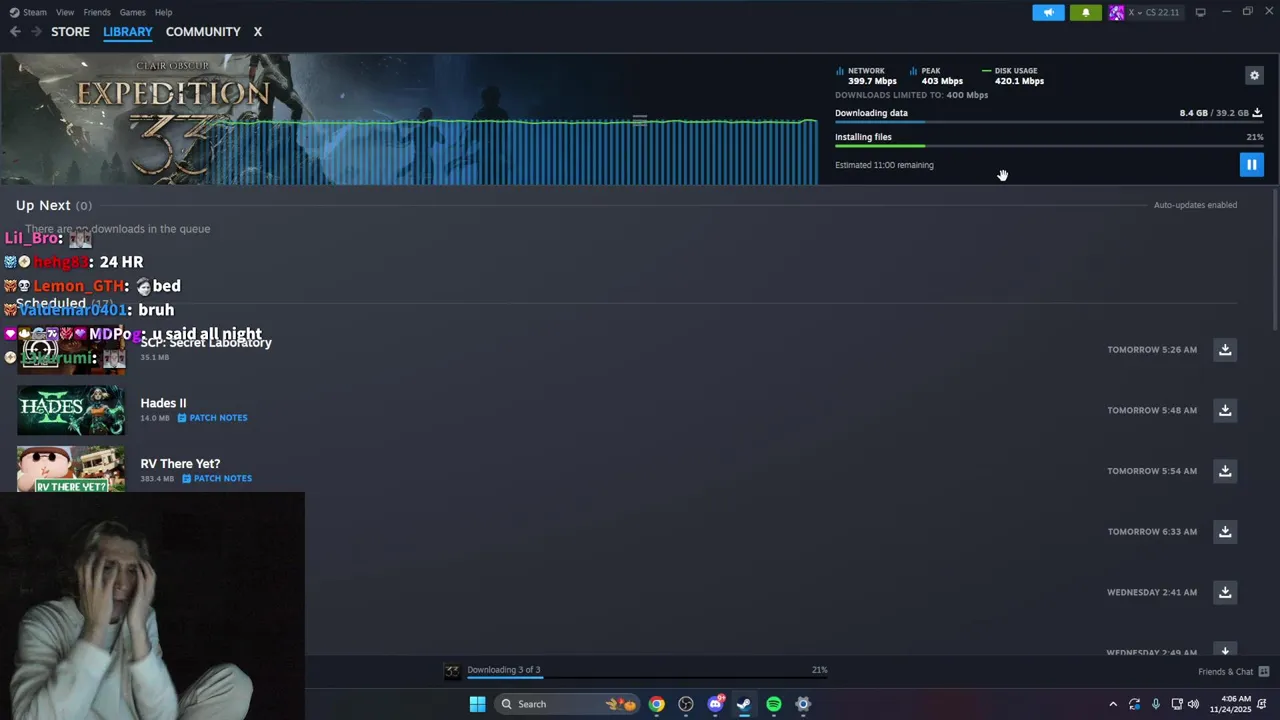Switch to the STORE tab
This screenshot has height=720, width=1280.
coord(70,32)
